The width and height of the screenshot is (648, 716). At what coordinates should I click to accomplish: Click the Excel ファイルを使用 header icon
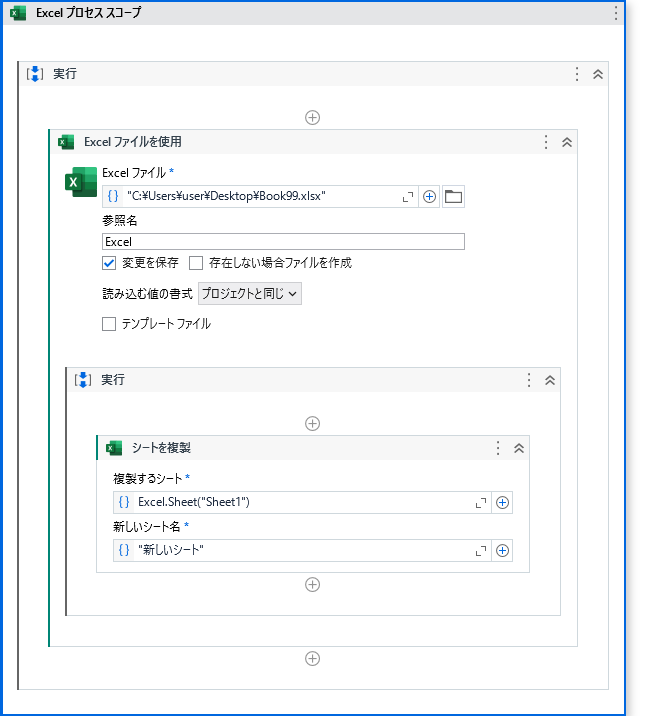tap(66, 142)
